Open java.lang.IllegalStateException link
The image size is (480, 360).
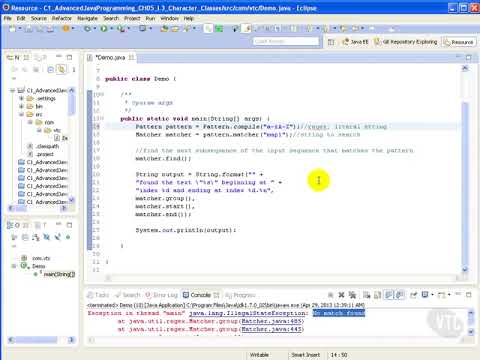(x=247, y=313)
